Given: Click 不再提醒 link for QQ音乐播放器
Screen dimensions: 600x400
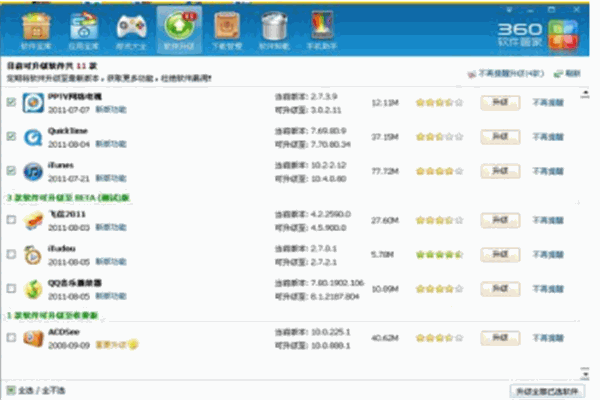Looking at the screenshot, I should 548,289.
